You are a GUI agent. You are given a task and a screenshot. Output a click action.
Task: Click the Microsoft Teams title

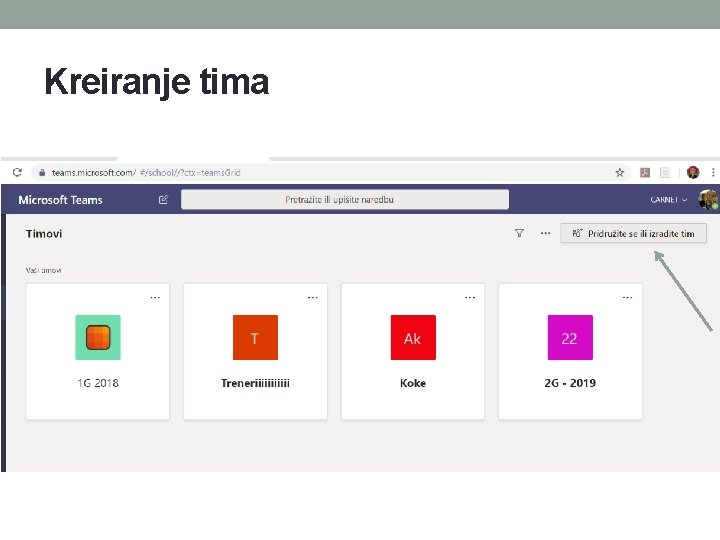tap(60, 200)
